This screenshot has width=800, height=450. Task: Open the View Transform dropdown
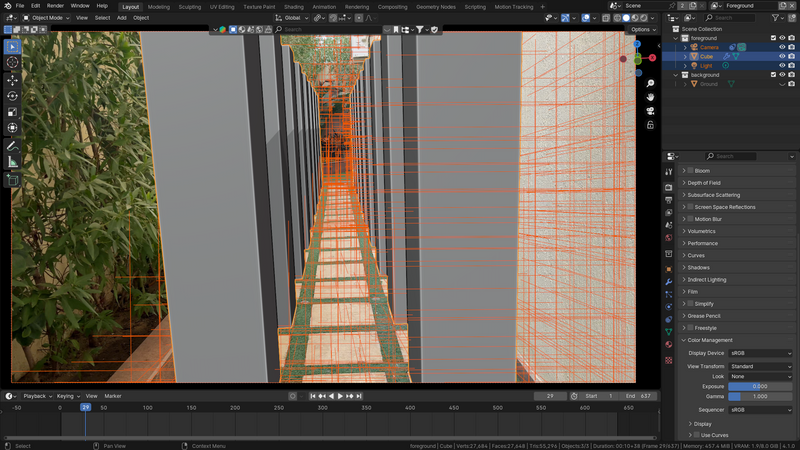[x=760, y=366]
